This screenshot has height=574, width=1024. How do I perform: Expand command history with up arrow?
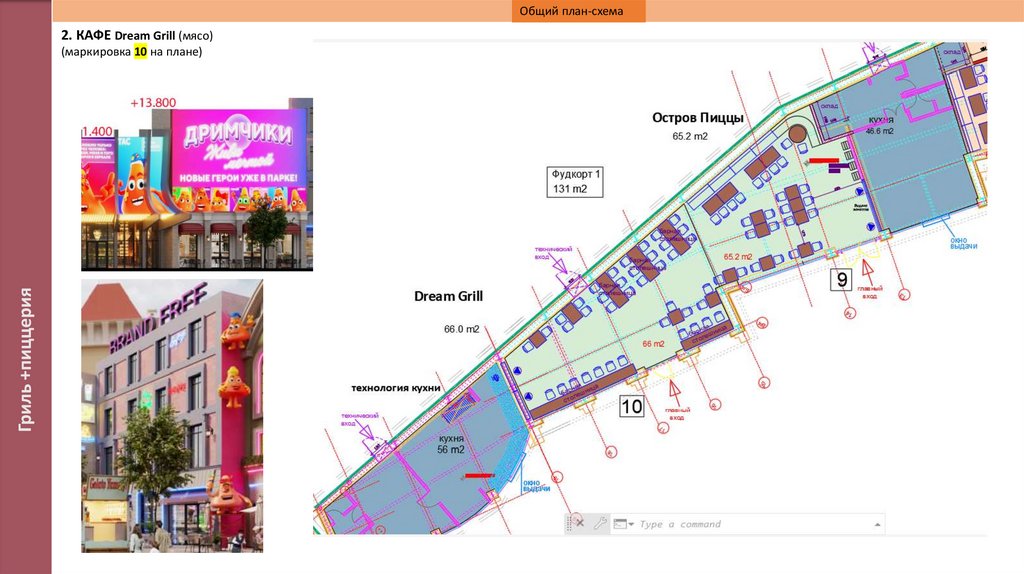coord(877,524)
